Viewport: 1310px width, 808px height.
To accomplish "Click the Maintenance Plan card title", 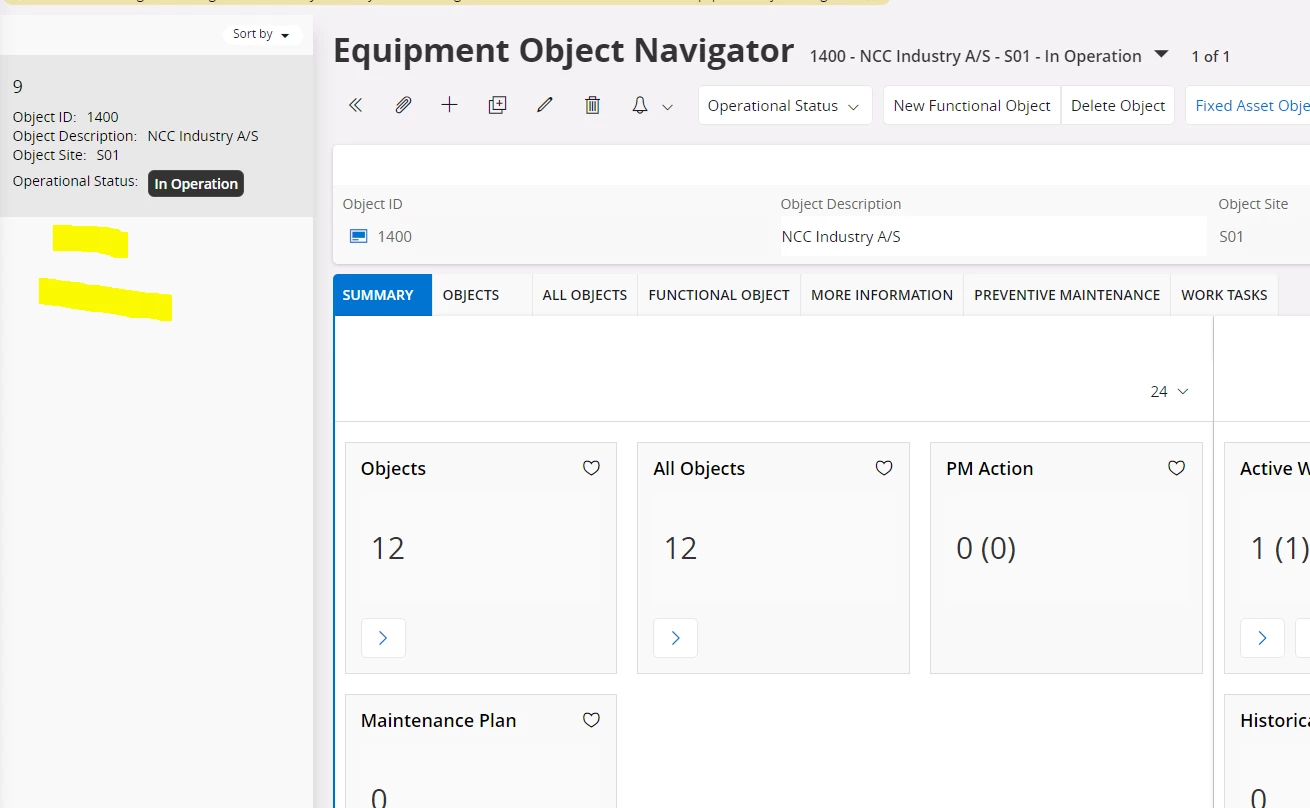I will pos(439,720).
